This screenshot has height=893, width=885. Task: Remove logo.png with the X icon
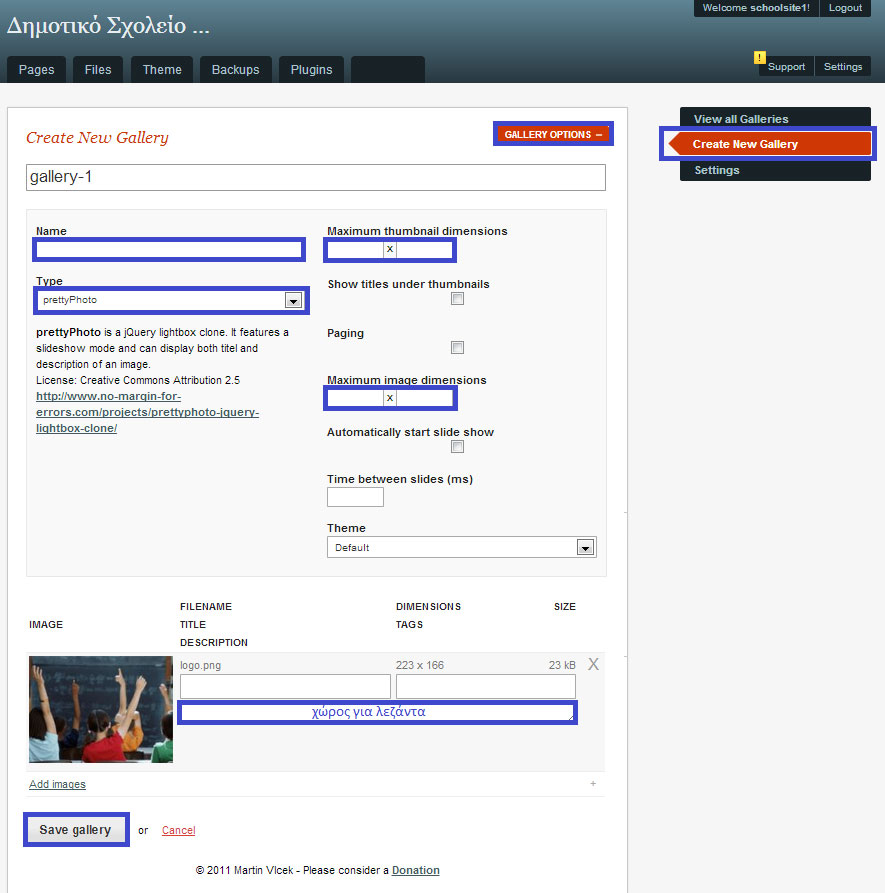point(593,664)
